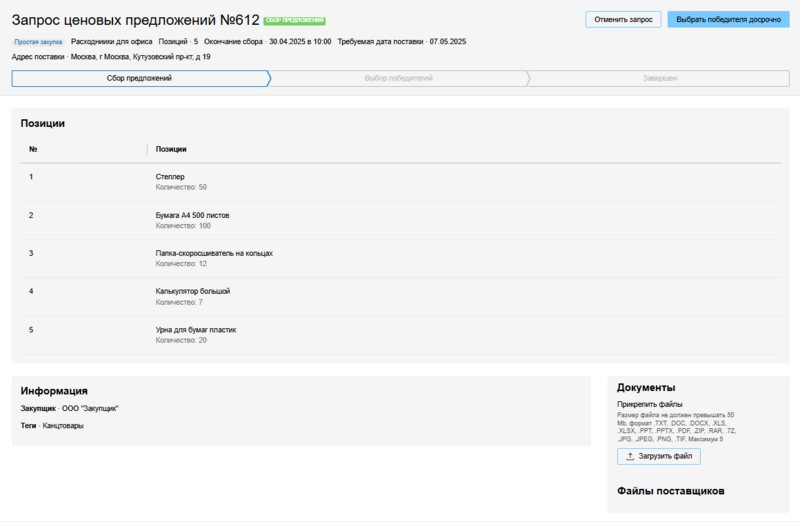Click the upload arrow icon in Документы
The image size is (800, 522).
point(630,457)
